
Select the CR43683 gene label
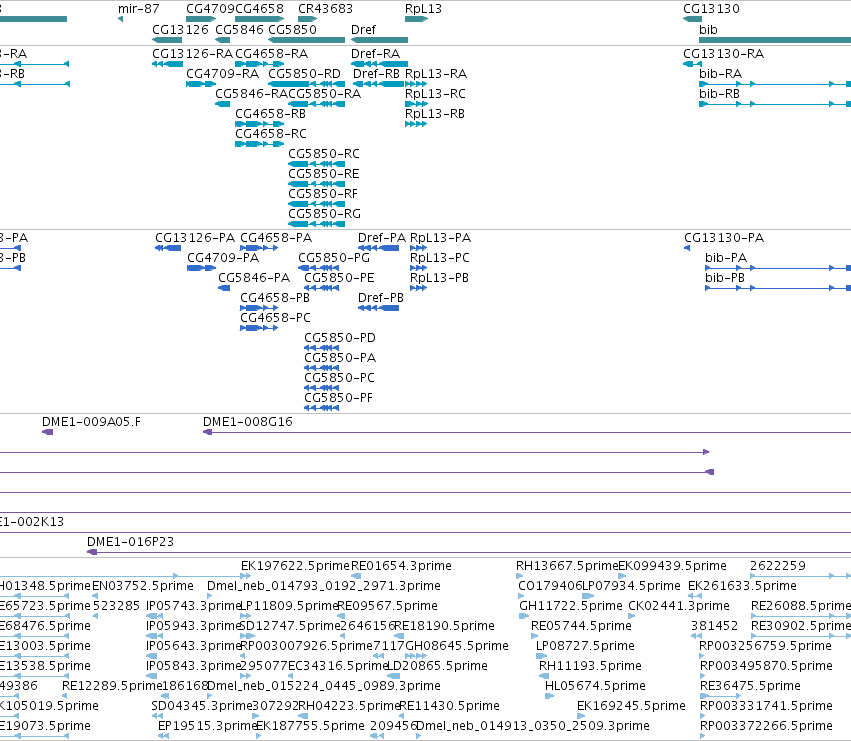tap(325, 9)
